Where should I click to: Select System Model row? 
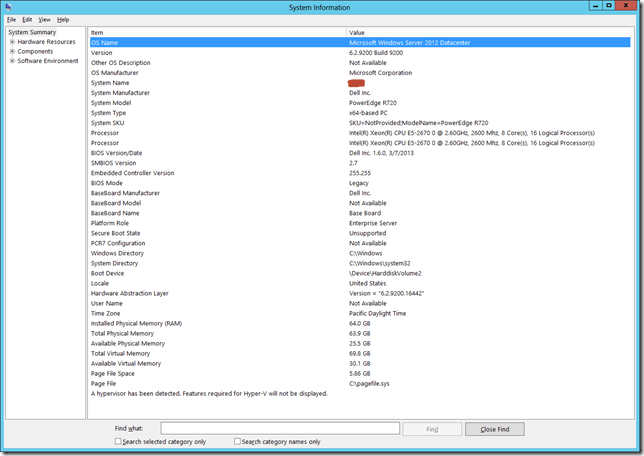pos(360,103)
